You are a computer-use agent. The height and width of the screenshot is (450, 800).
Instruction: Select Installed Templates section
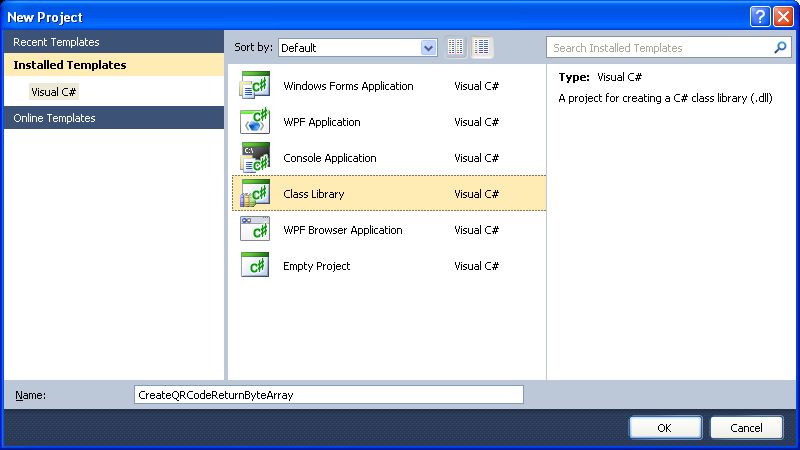point(114,65)
